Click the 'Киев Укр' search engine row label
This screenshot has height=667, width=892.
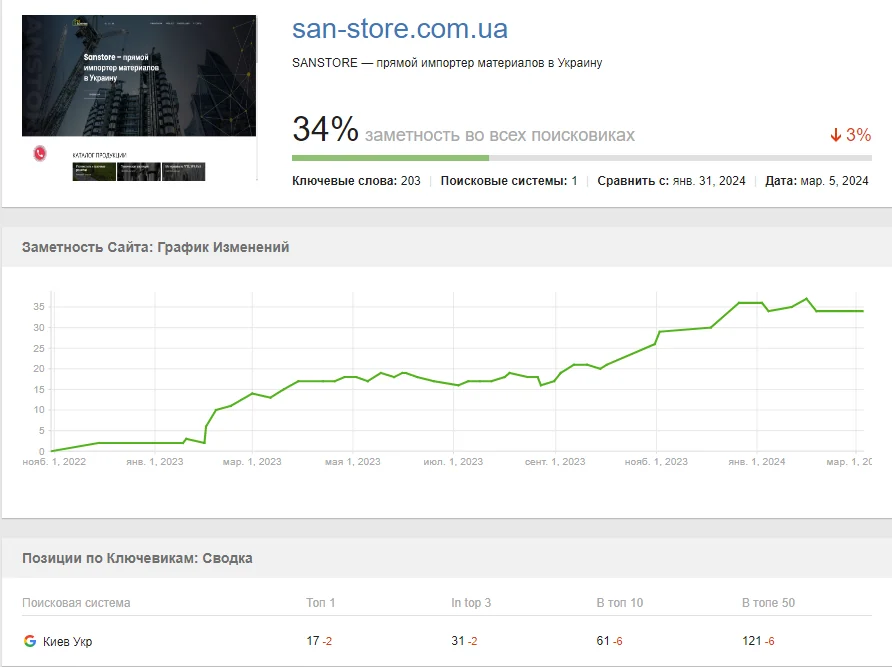(68, 641)
